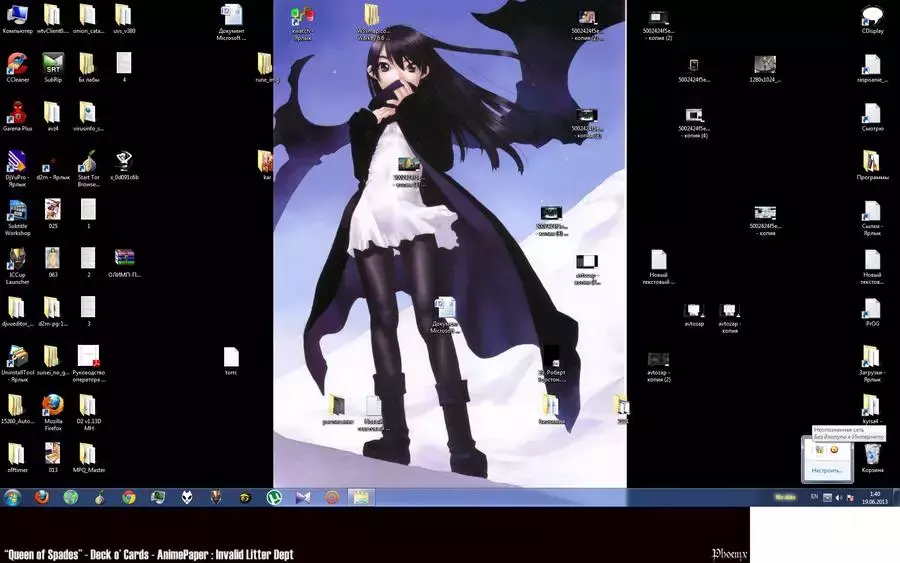
Task: Select the Загрузки shortcut folder
Action: coord(872,364)
